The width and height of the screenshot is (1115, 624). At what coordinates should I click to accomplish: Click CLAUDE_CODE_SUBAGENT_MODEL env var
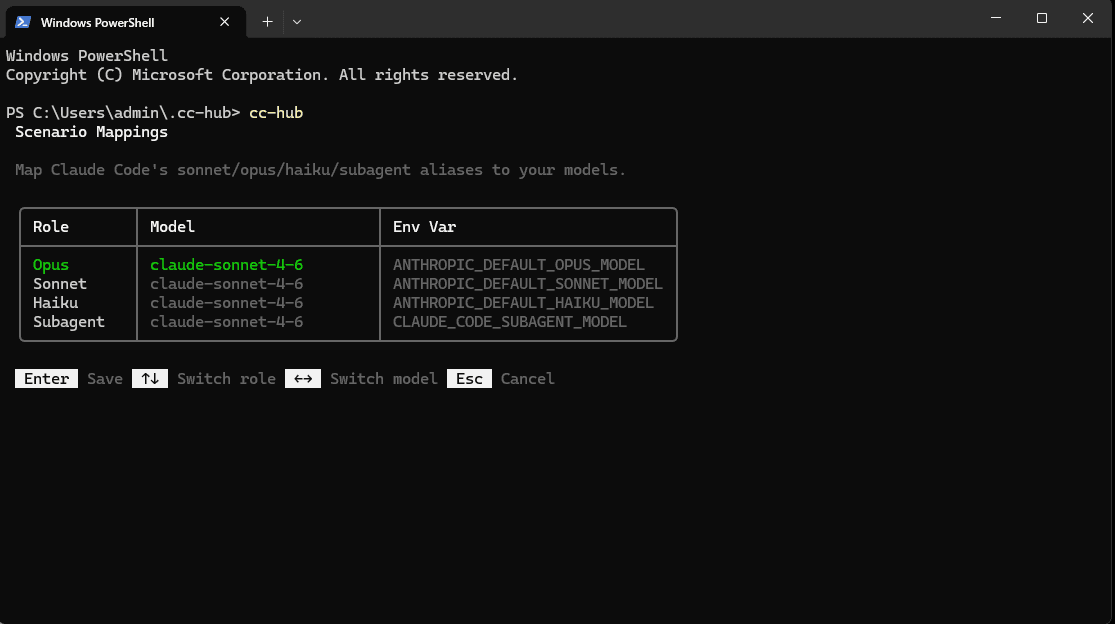[x=510, y=322]
